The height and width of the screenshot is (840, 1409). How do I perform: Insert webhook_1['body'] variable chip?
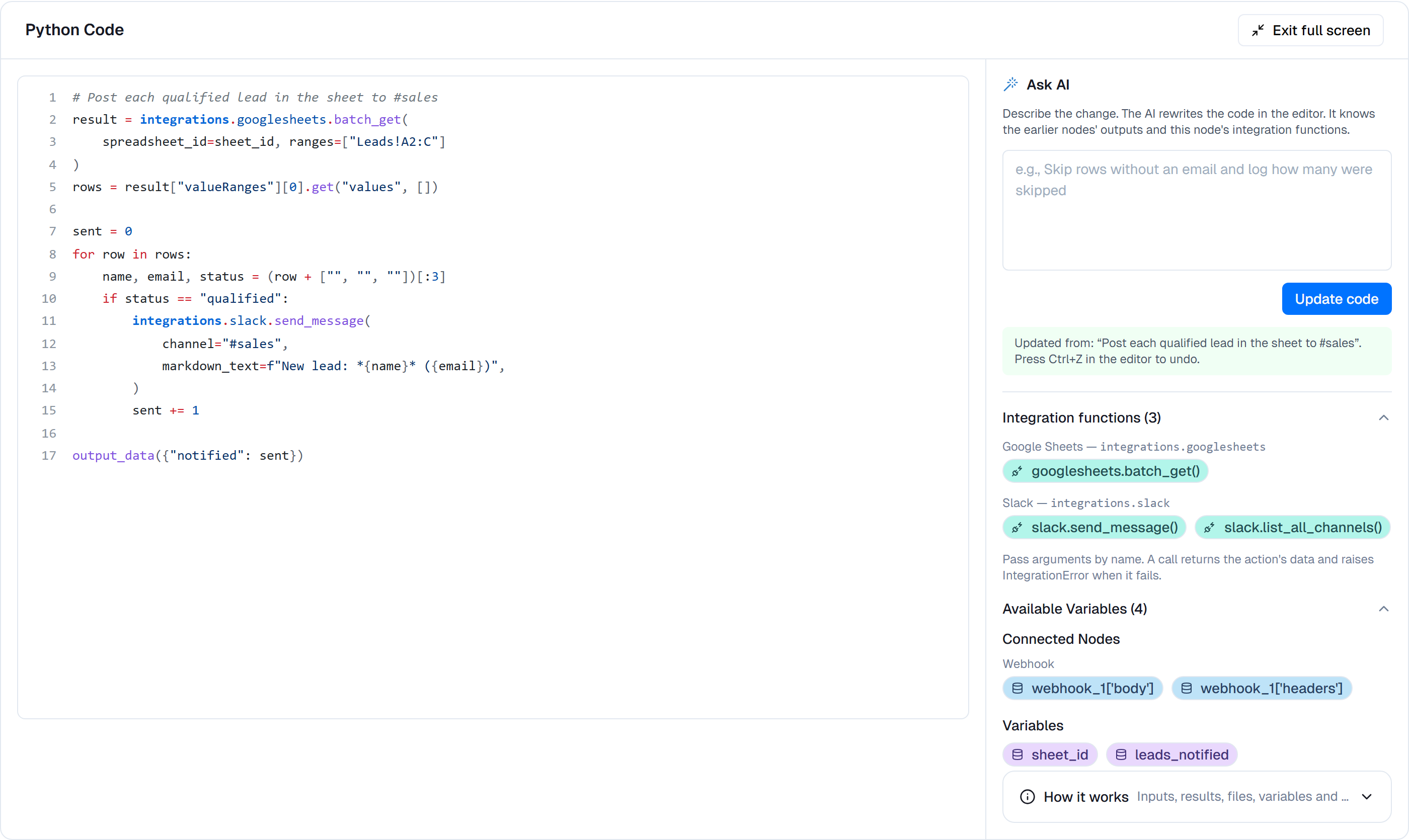tap(1082, 688)
